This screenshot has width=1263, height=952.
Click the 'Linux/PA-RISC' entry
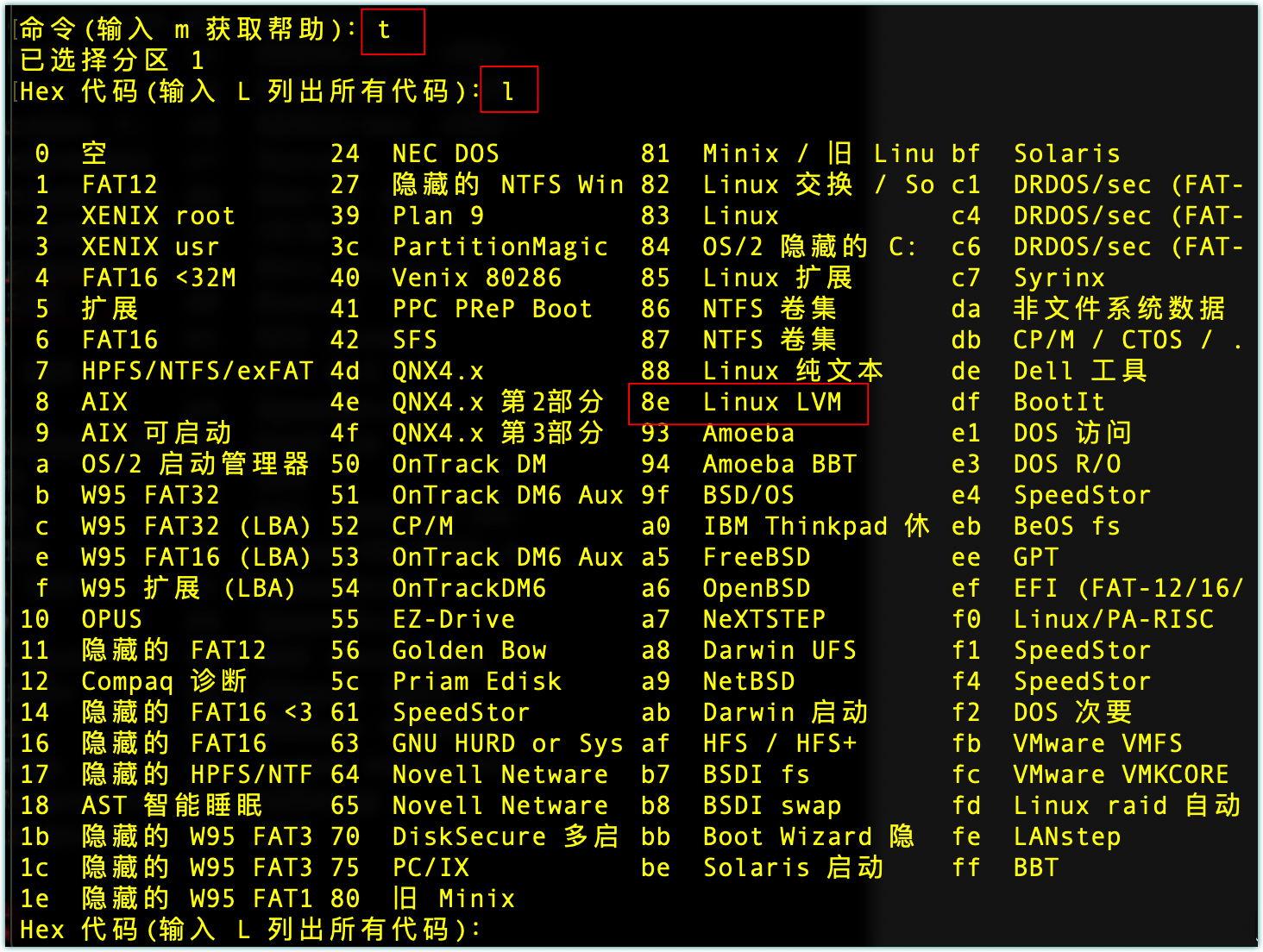point(1114,619)
